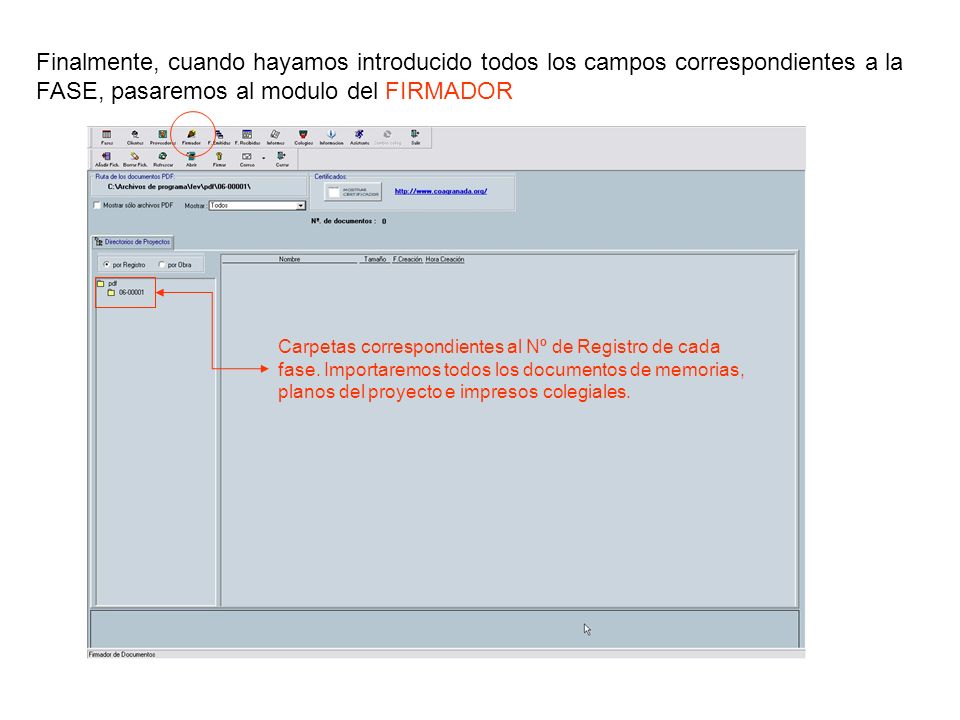The width and height of the screenshot is (960, 720).
Task: Sort by the Tamaño column header
Action: pyautogui.click(x=375, y=260)
